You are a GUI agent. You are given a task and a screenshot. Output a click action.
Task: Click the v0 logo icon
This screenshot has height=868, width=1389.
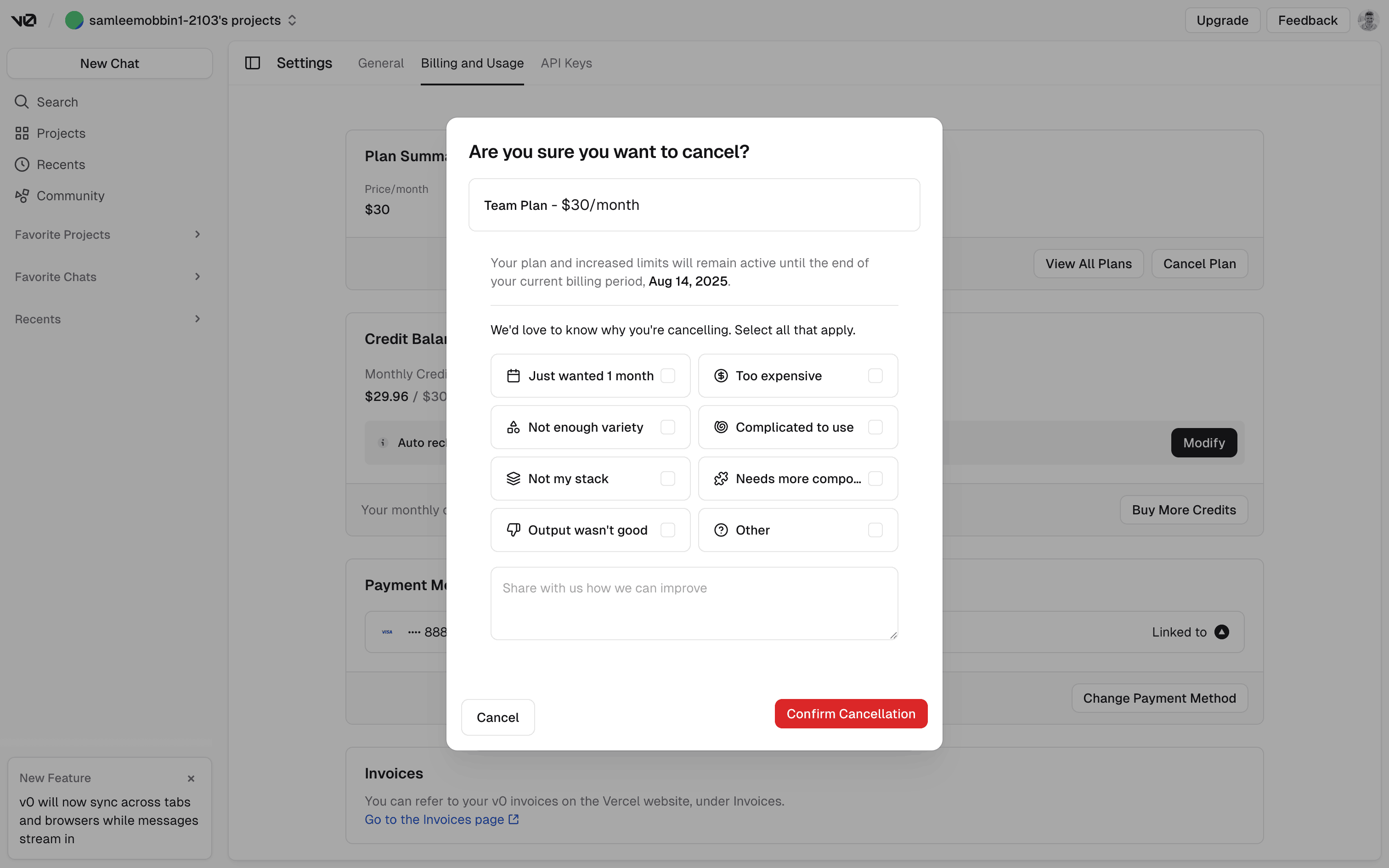[23, 20]
